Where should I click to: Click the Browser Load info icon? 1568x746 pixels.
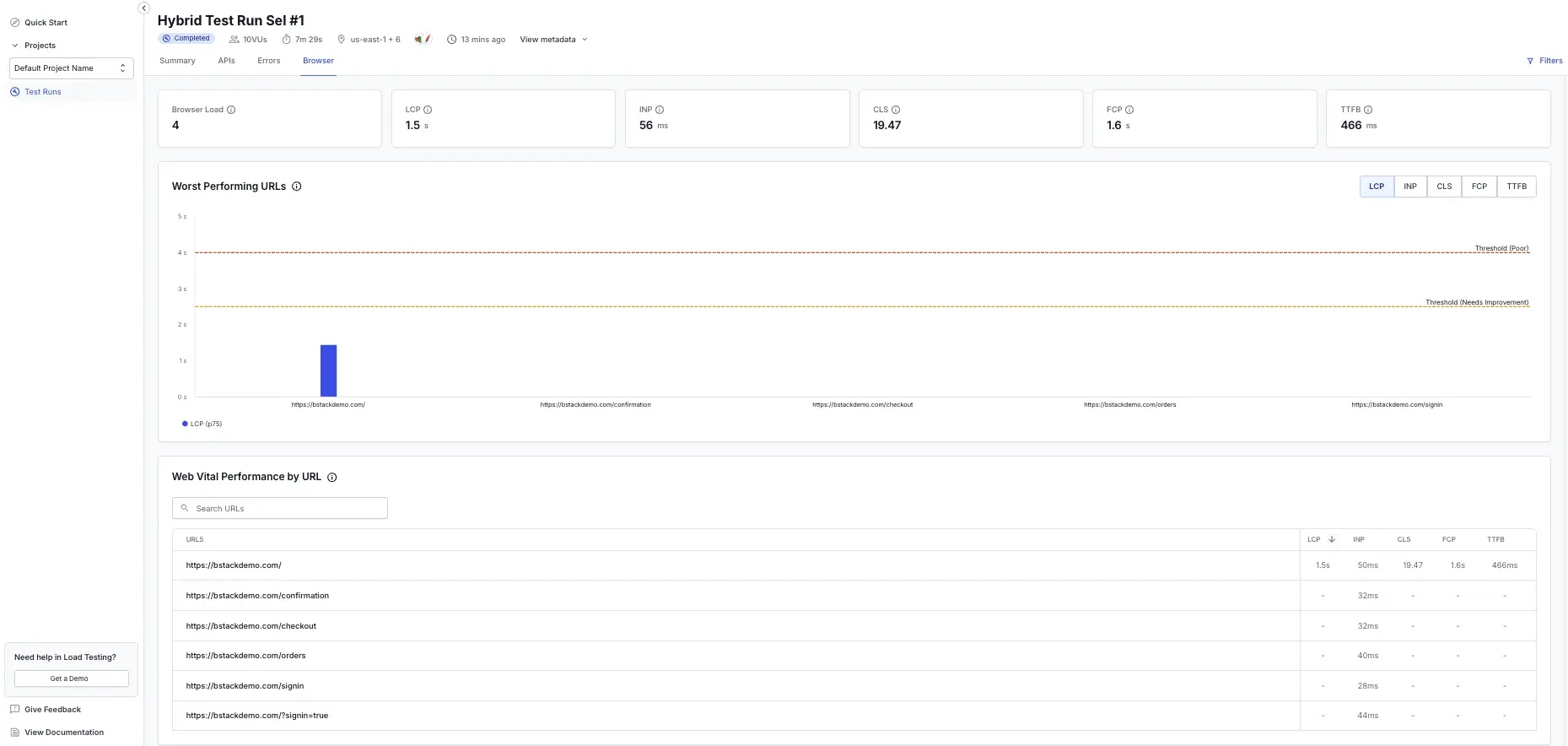(231, 110)
